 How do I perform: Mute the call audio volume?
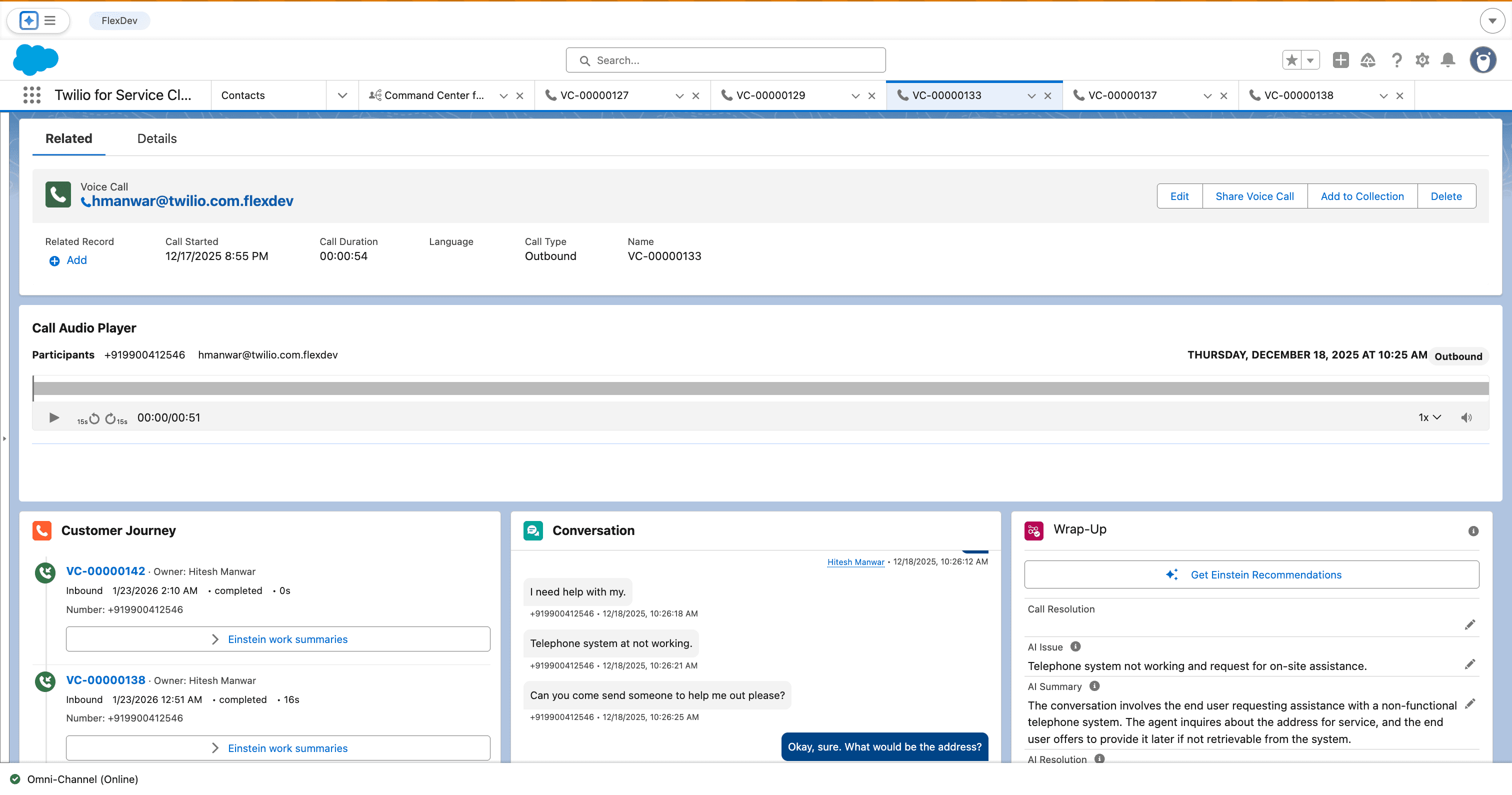pos(1466,417)
